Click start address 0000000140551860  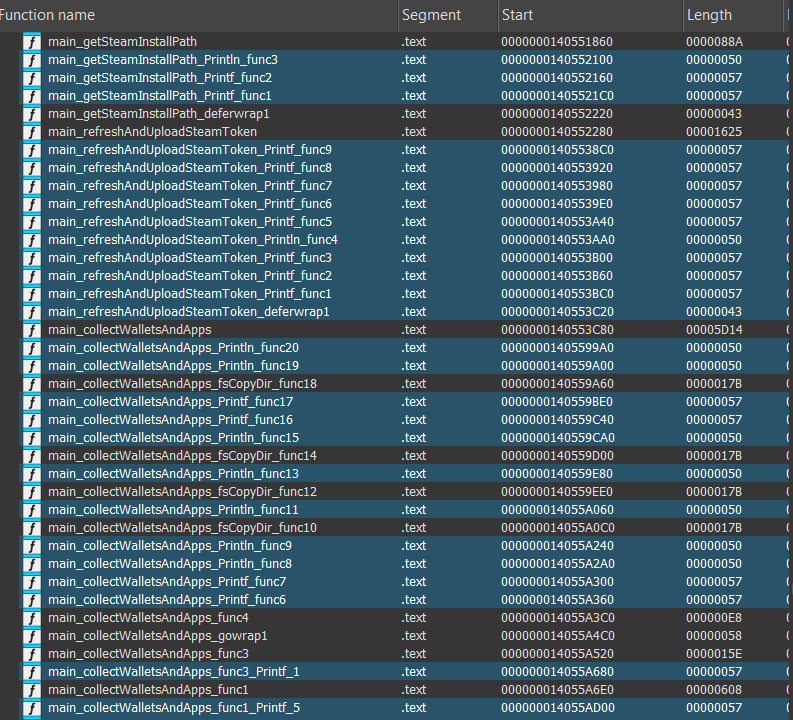pos(557,42)
